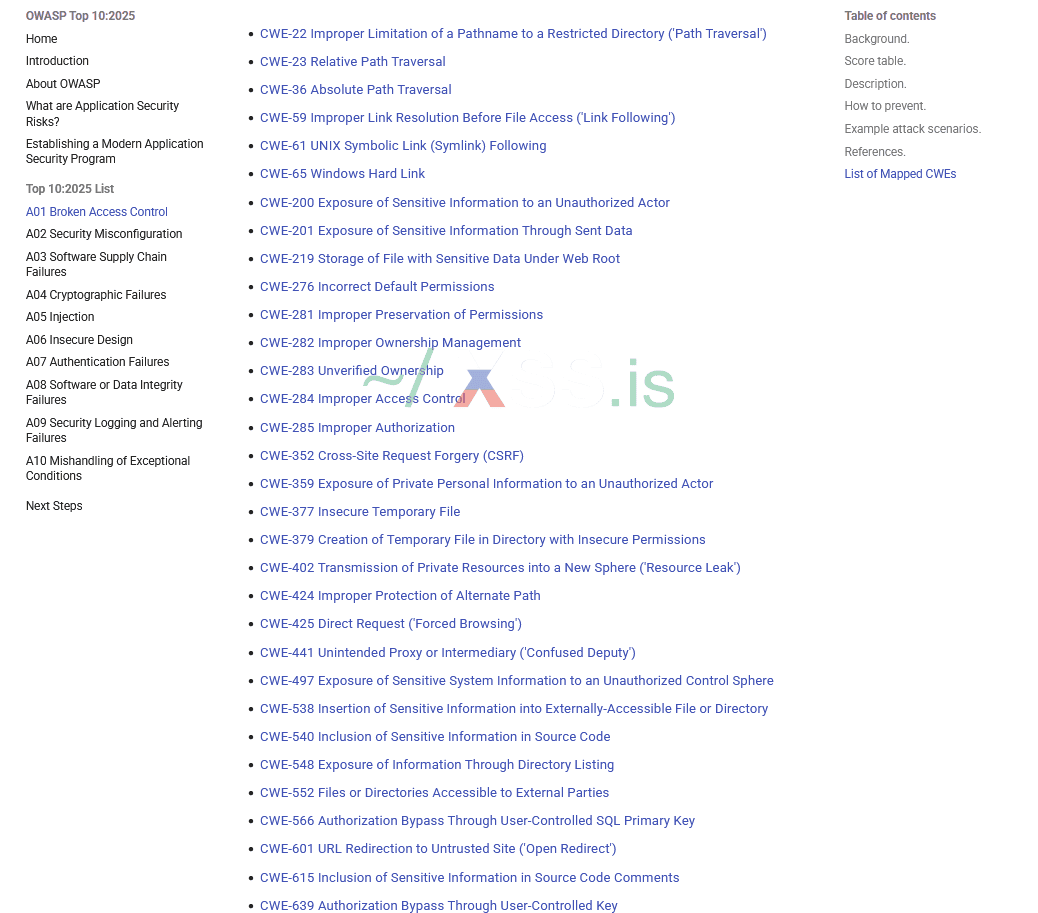Open A09 Security Logging and Alerting Failures
The width and height of the screenshot is (1038, 913).
(114, 430)
